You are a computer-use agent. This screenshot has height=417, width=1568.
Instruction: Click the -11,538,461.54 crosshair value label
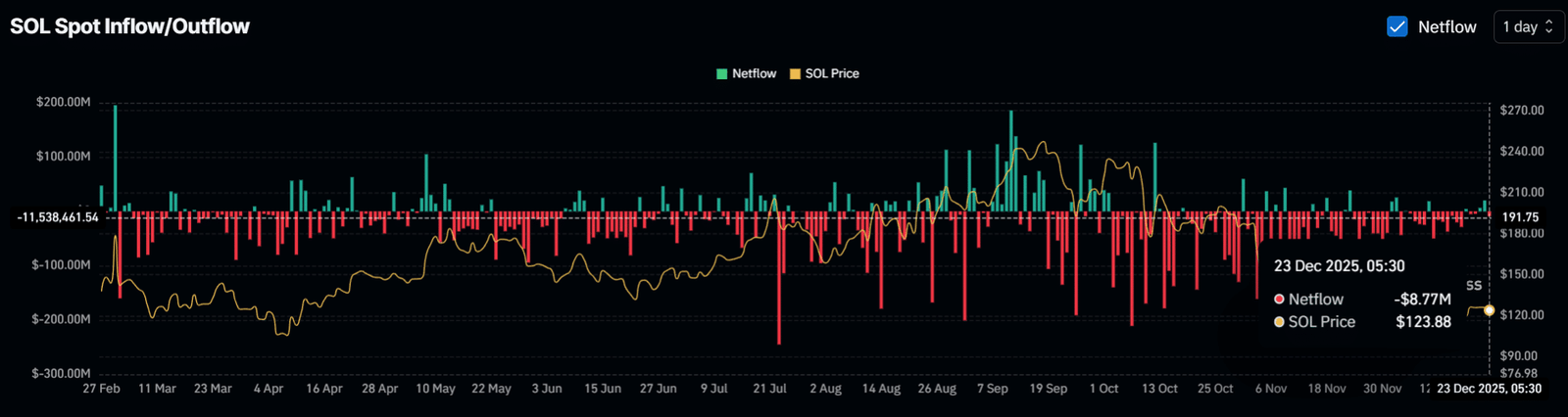pyautogui.click(x=58, y=217)
